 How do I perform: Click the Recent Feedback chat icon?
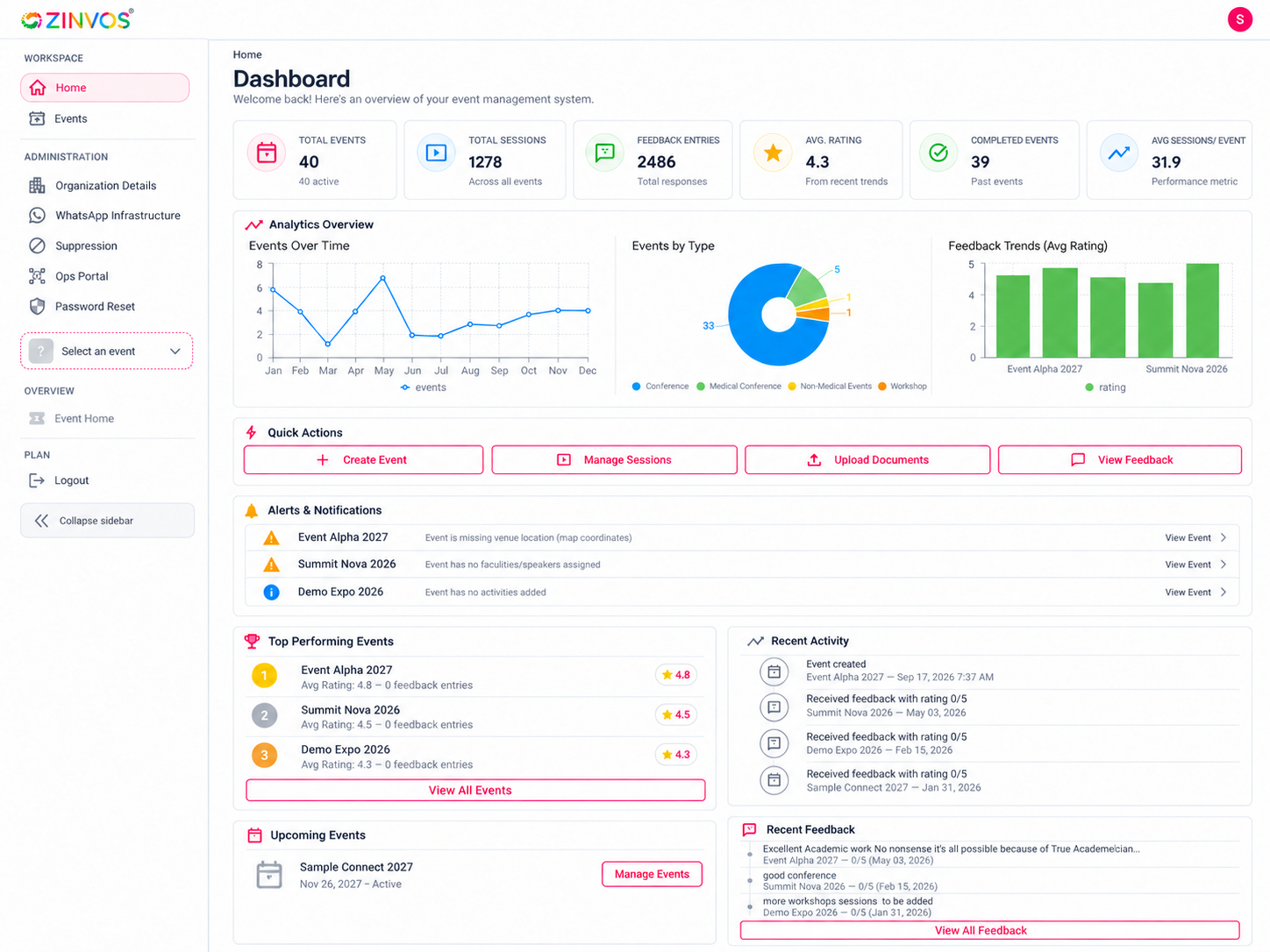point(749,829)
